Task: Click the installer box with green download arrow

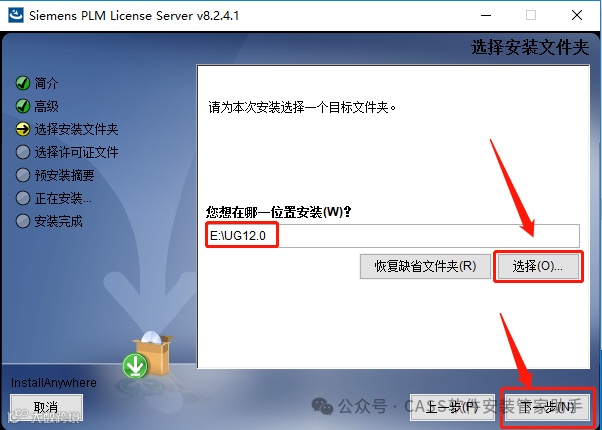Action: click(147, 355)
